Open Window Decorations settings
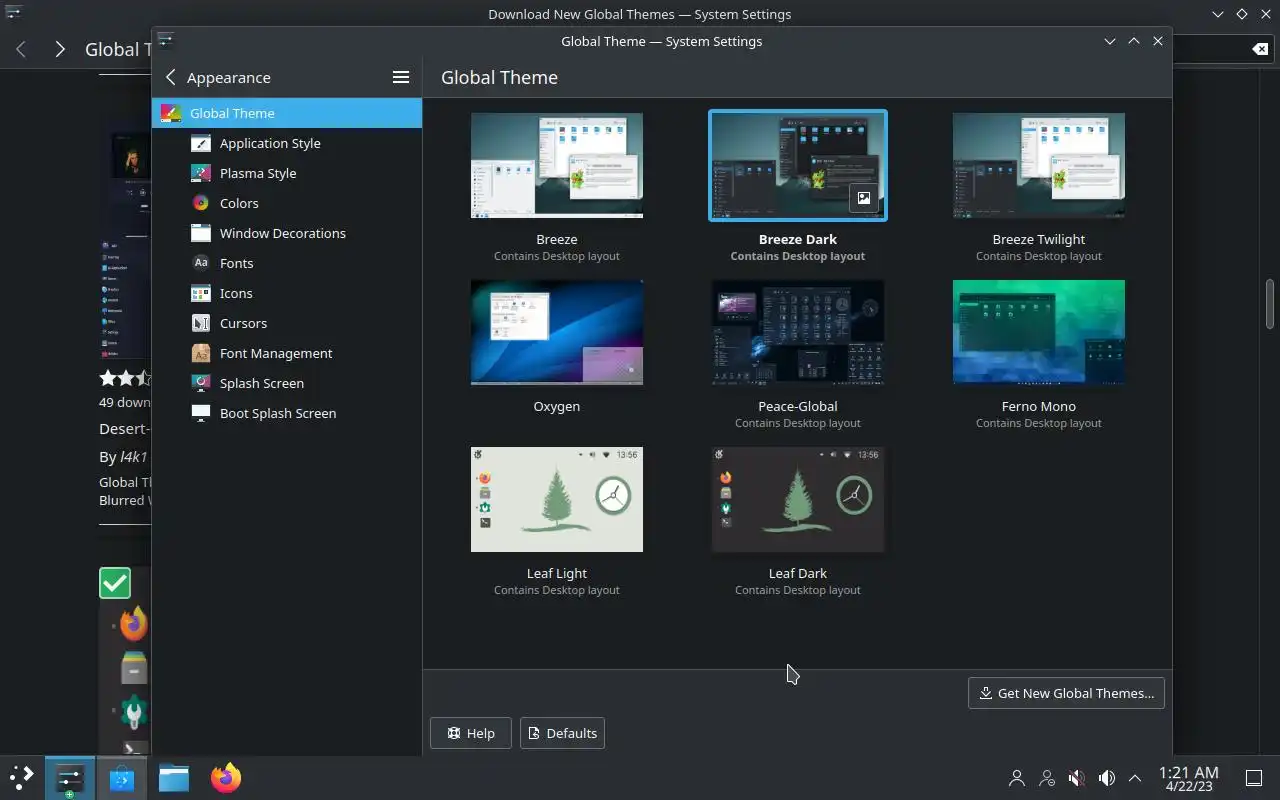The height and width of the screenshot is (800, 1280). click(287, 233)
